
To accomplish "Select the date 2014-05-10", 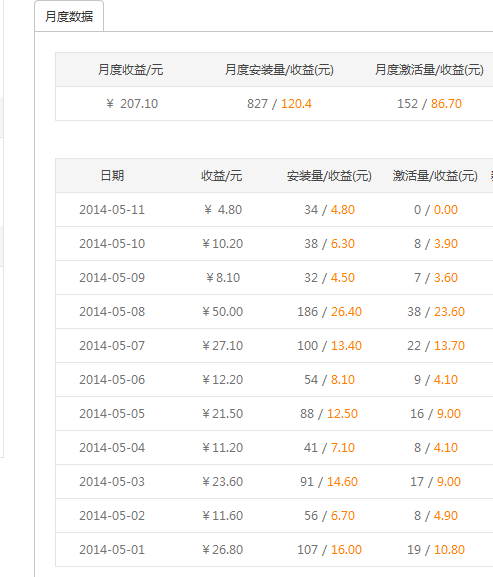I will 112,244.
